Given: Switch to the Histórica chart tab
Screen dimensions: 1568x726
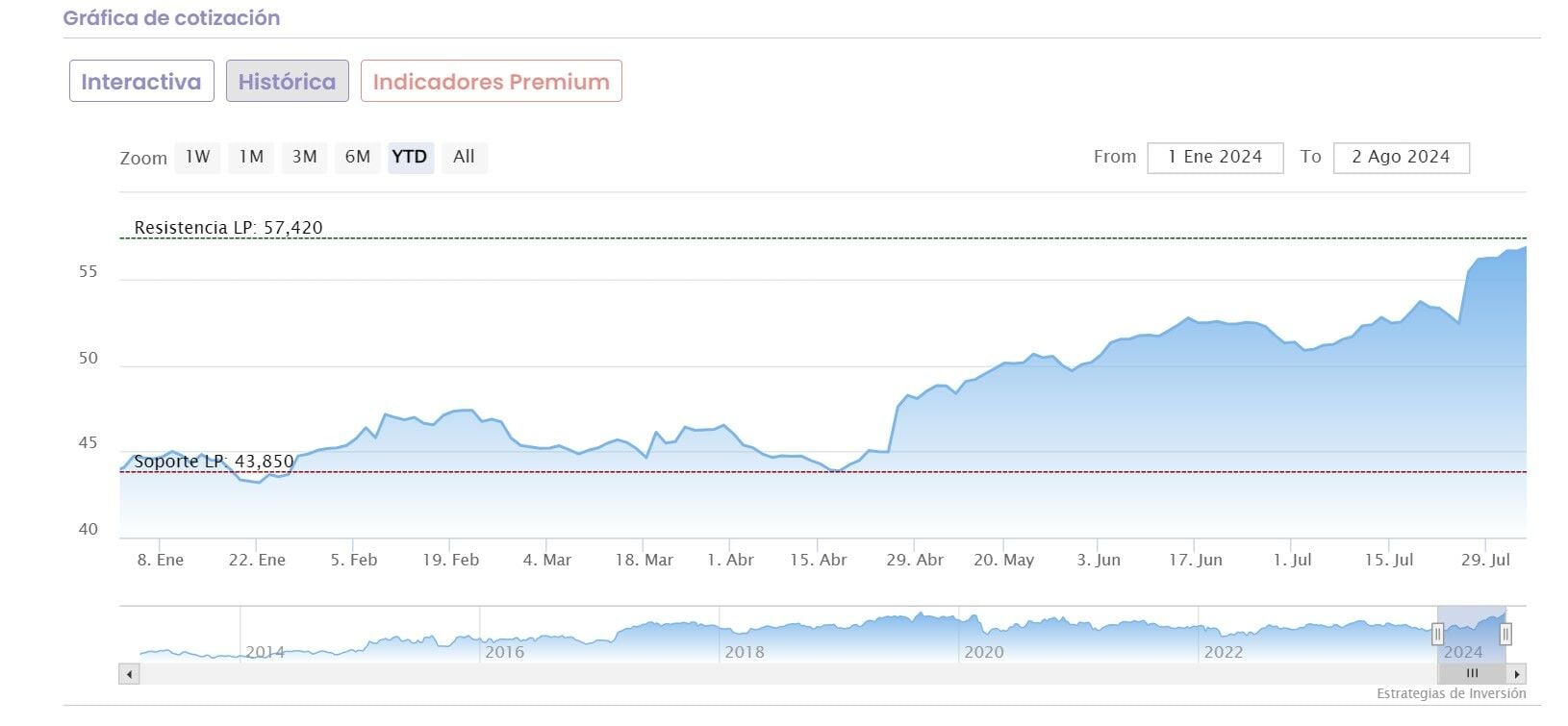Looking at the screenshot, I should click(287, 82).
